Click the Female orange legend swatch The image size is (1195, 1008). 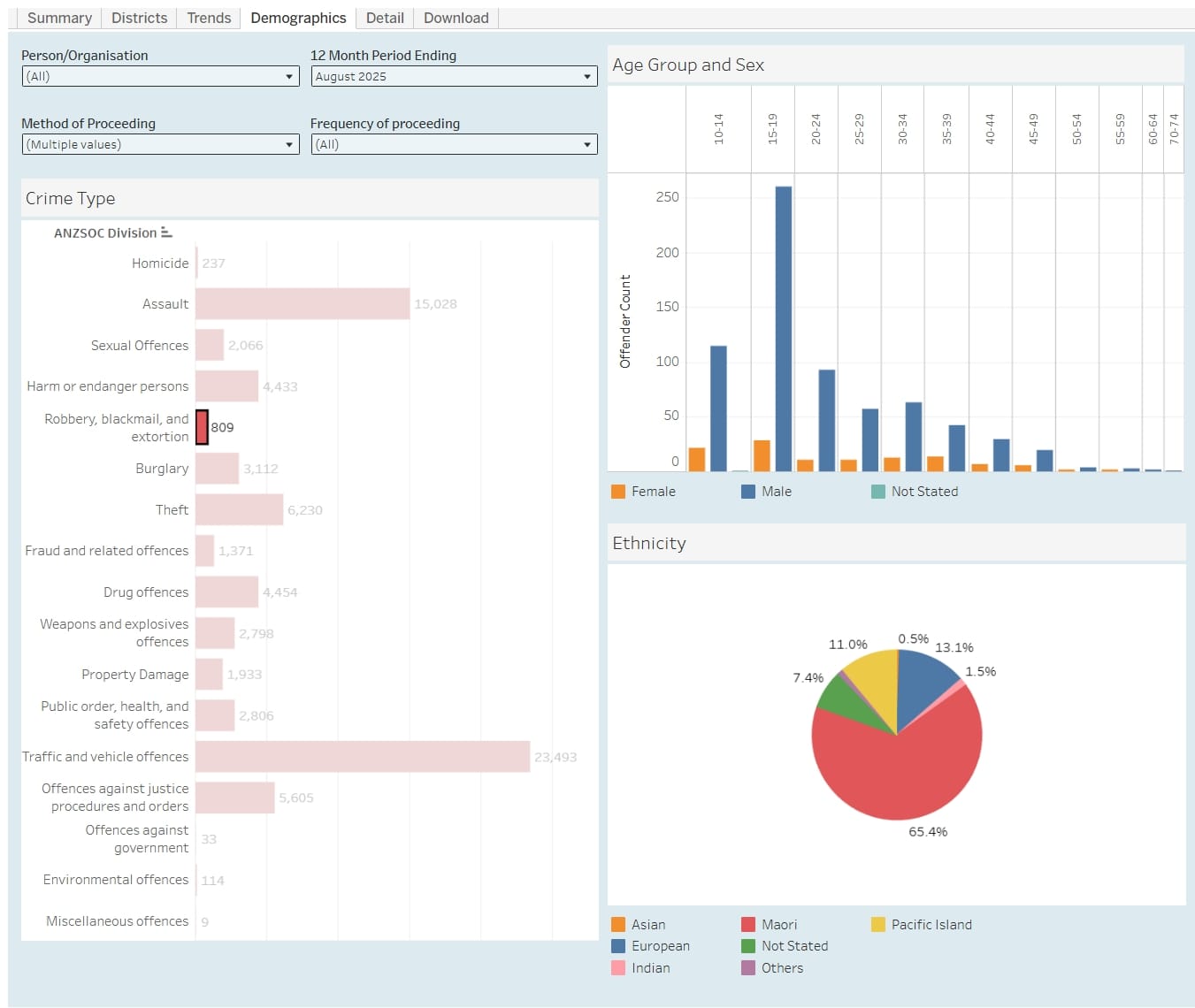tap(618, 492)
